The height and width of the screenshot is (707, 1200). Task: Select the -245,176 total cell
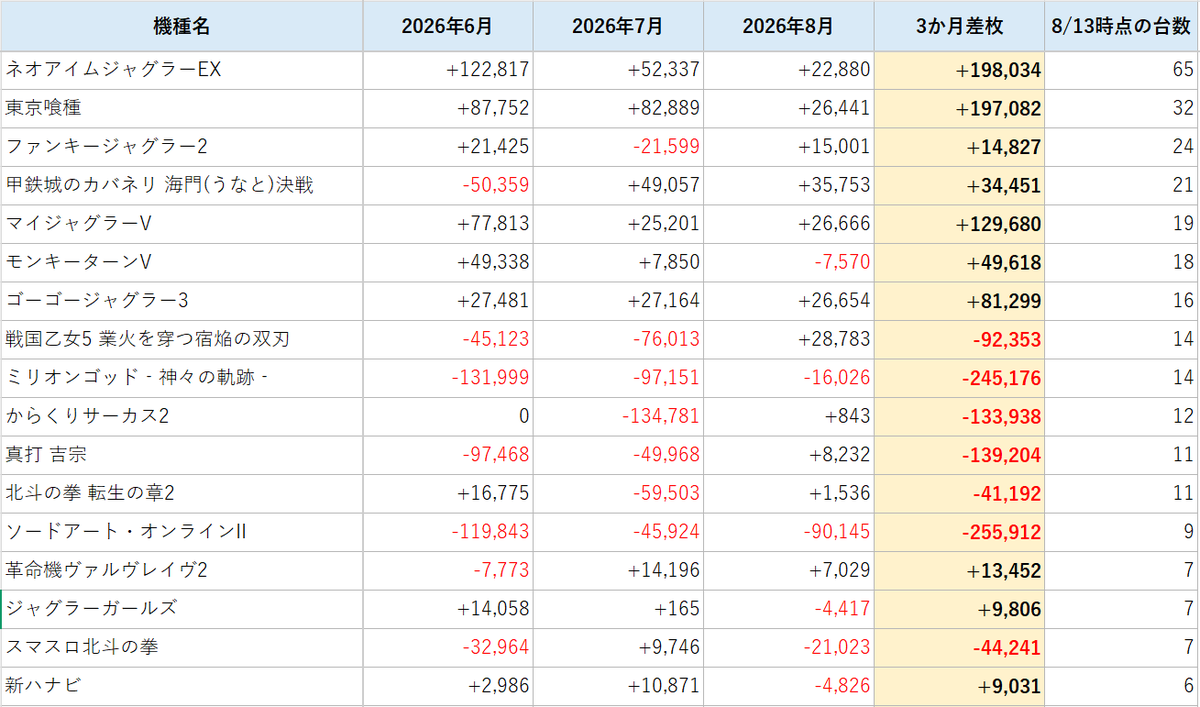point(959,378)
